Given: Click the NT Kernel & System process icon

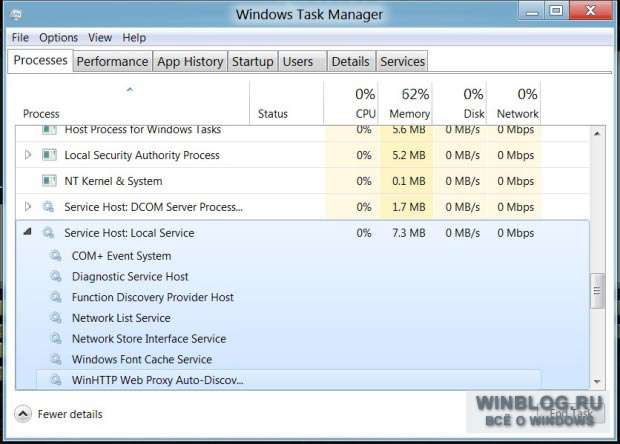Looking at the screenshot, I should pyautogui.click(x=49, y=181).
